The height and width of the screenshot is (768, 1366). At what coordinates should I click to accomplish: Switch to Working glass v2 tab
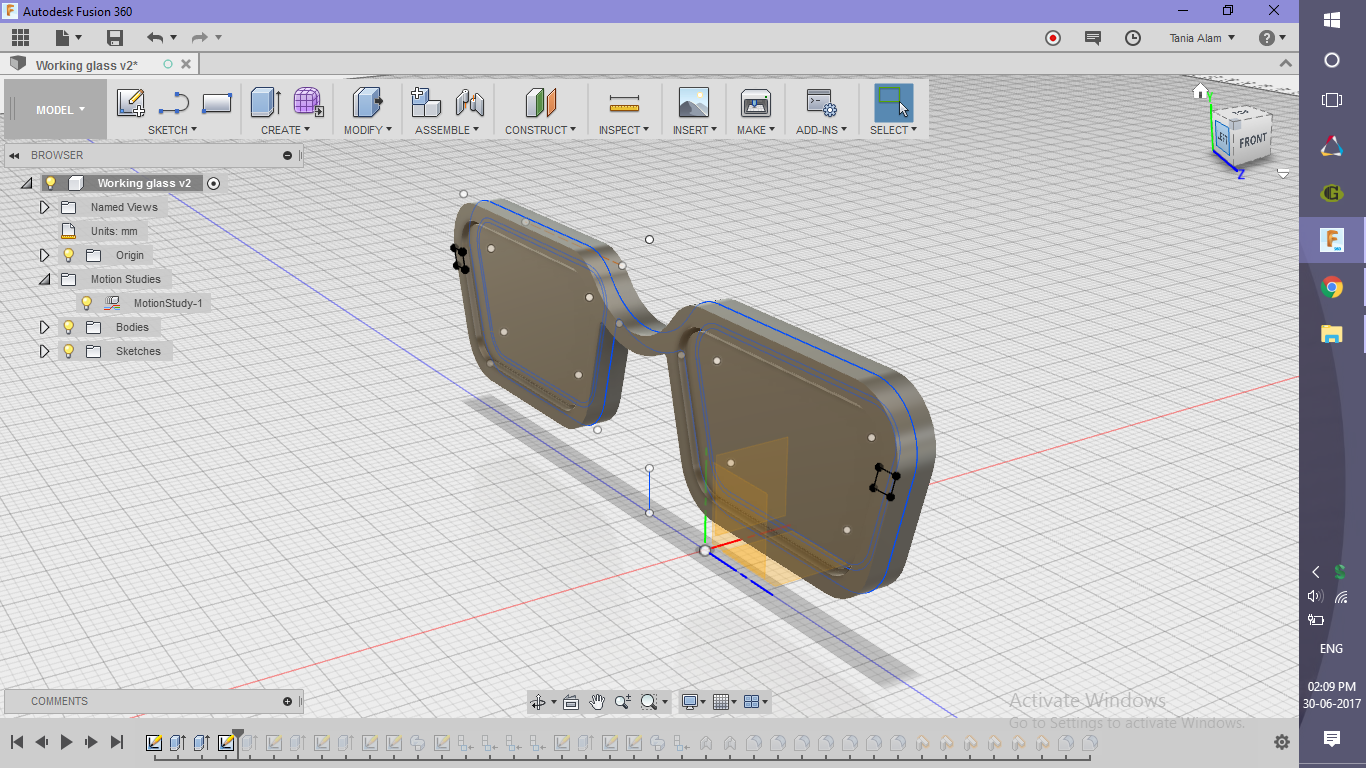tap(87, 65)
